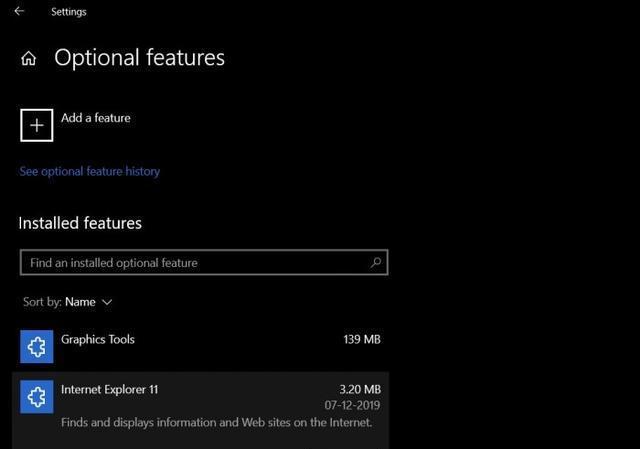This screenshot has width=640, height=449.
Task: Focus the Find an installed optional feature box
Action: [204, 262]
